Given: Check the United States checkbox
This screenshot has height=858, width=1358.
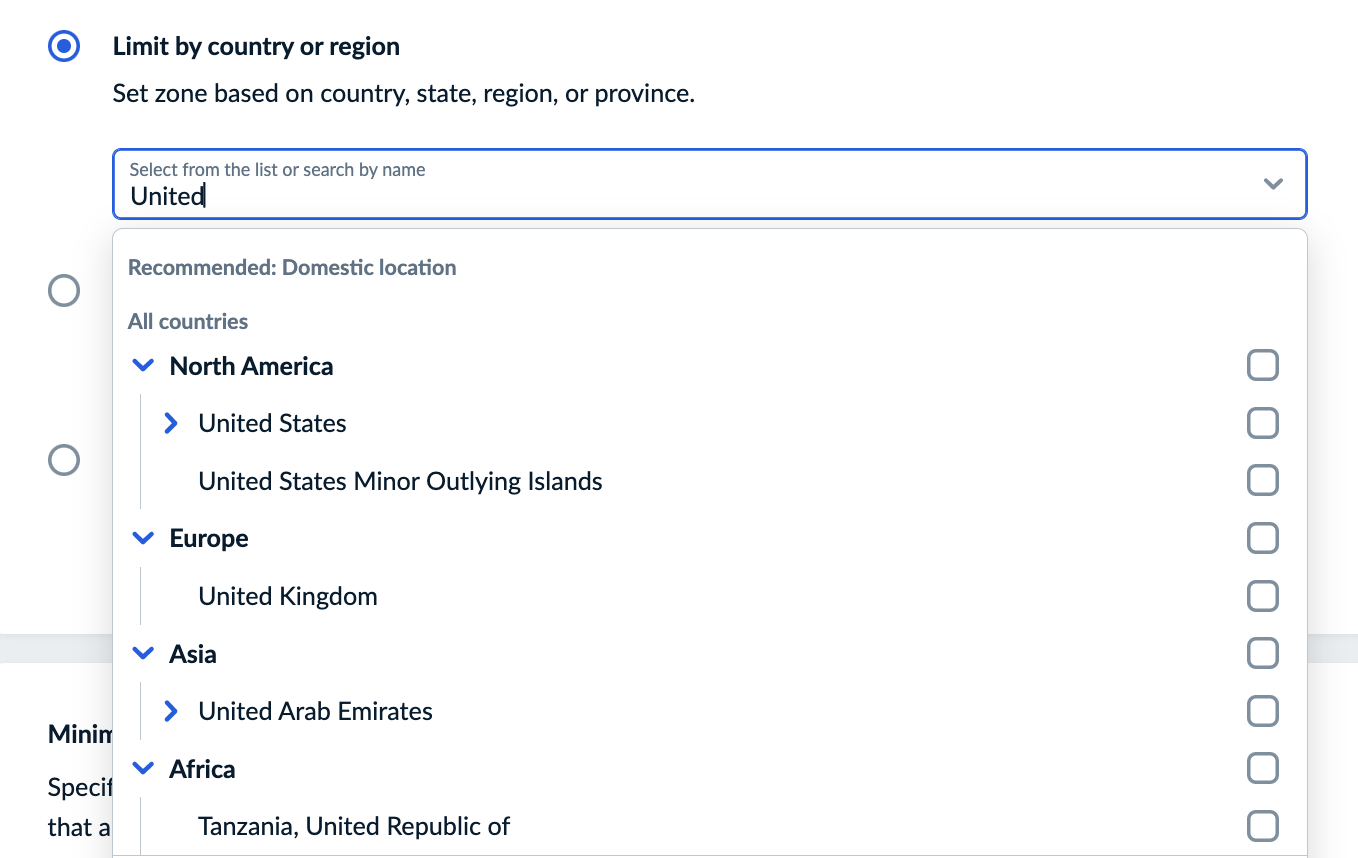Looking at the screenshot, I should click(x=1262, y=422).
